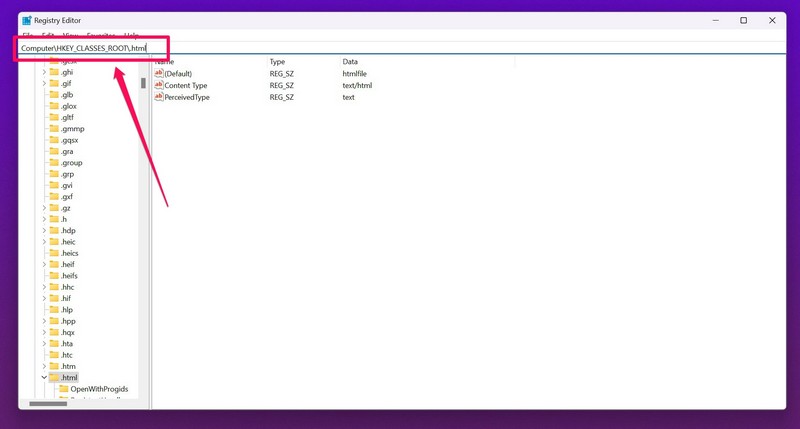800x429 pixels.
Task: Select the Content Type value icon
Action: 158,85
